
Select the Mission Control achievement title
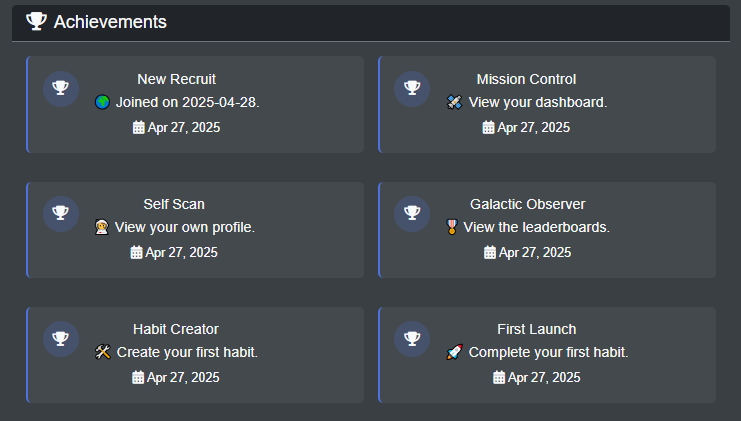[x=526, y=79]
